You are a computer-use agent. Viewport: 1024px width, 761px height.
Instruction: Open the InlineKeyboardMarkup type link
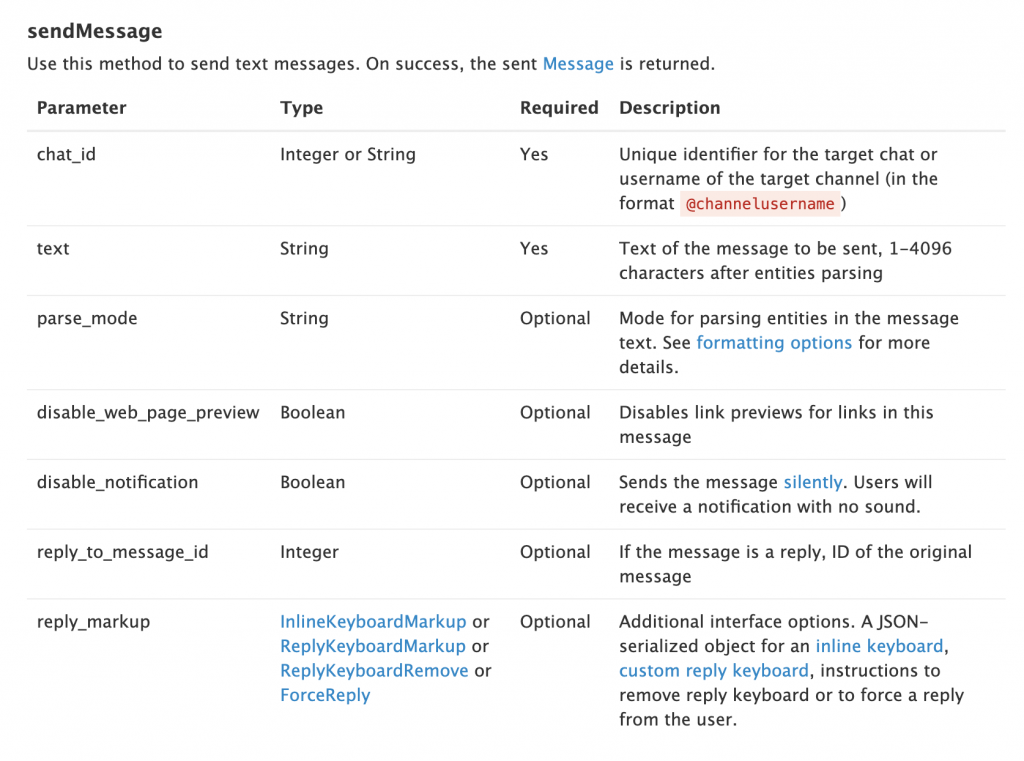click(373, 622)
